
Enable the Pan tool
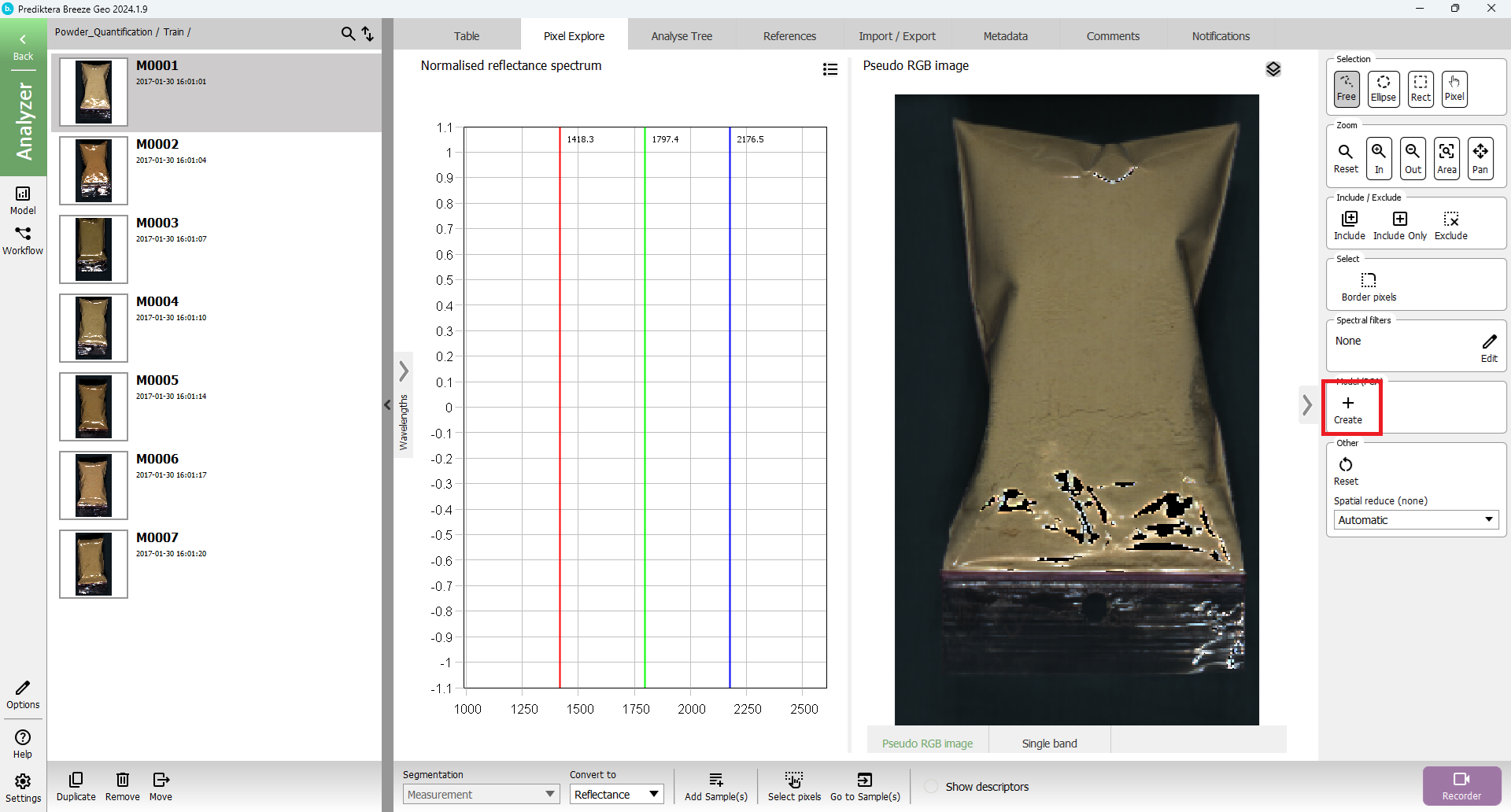1480,157
